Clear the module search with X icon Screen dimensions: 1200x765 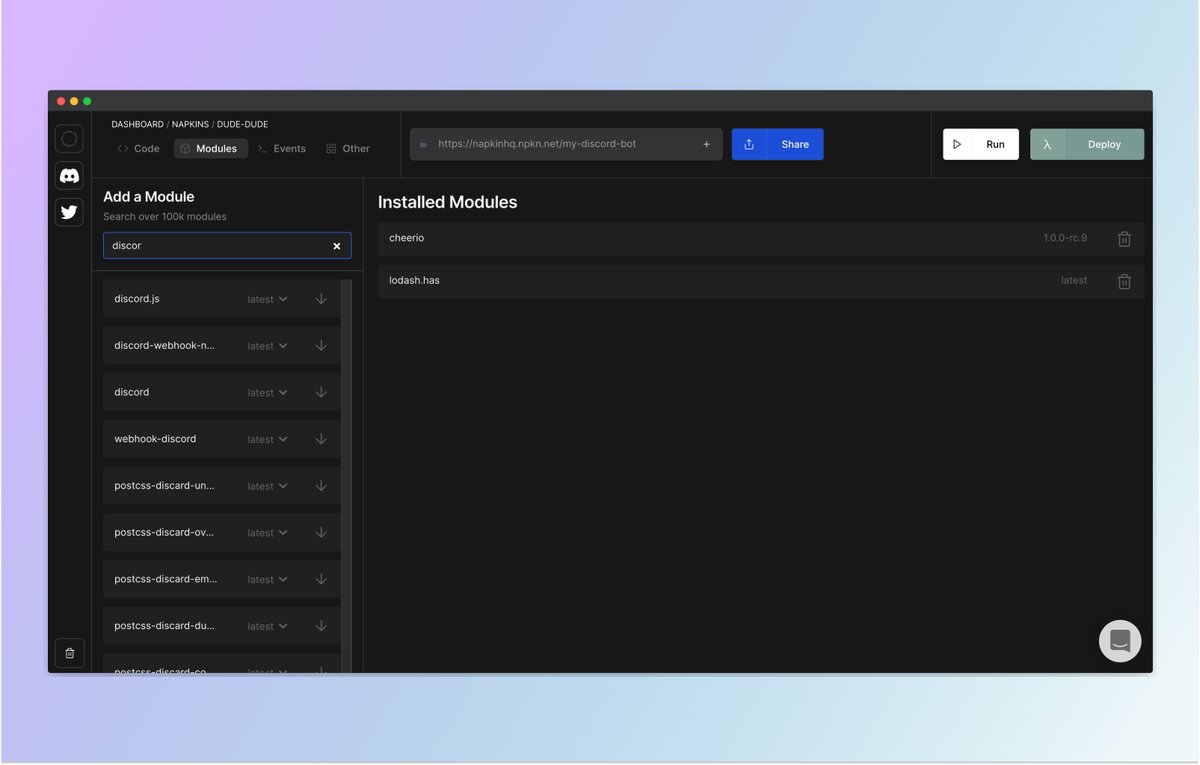[x=337, y=246]
